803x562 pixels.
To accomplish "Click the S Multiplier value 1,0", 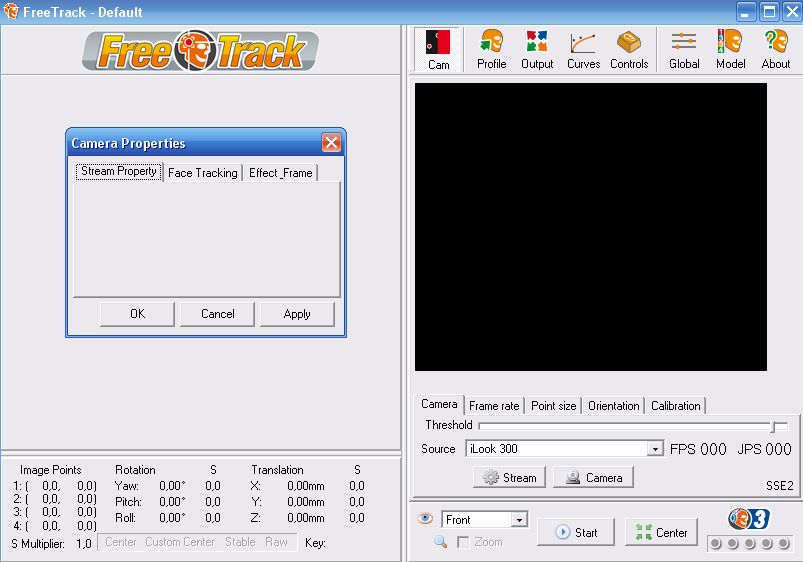I will click(x=84, y=543).
